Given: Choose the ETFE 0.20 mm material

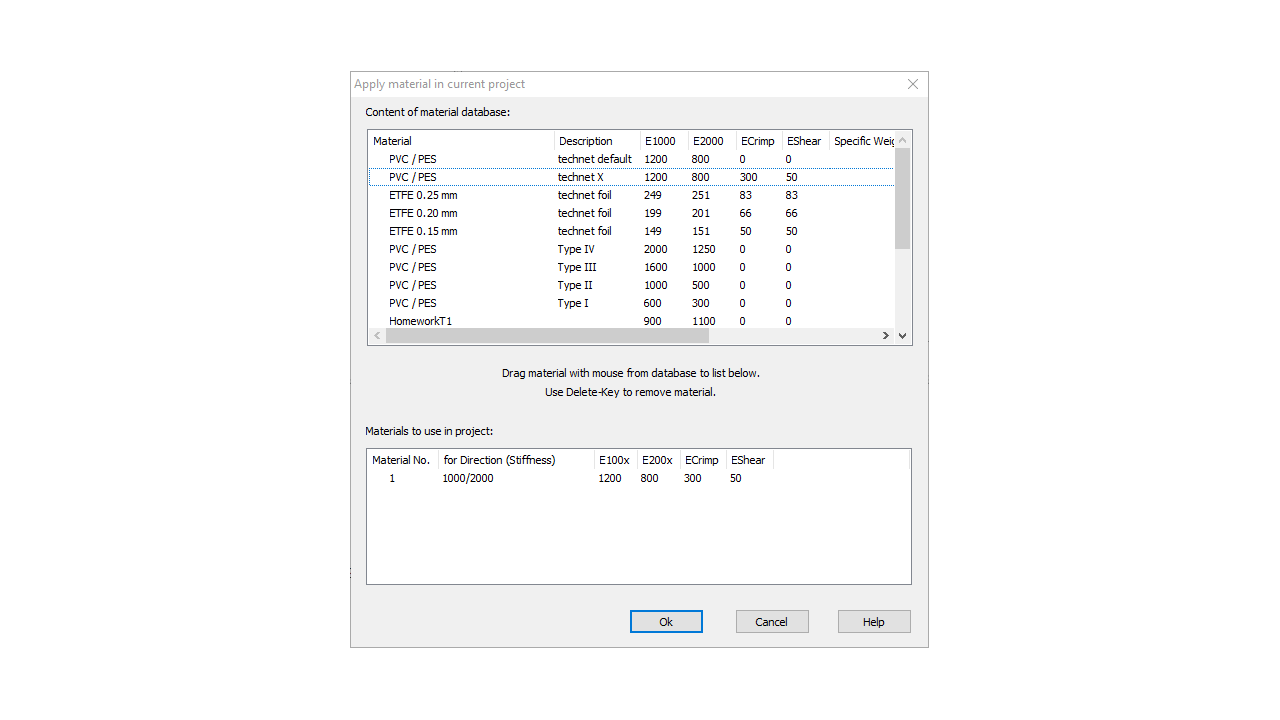Looking at the screenshot, I should click(423, 213).
